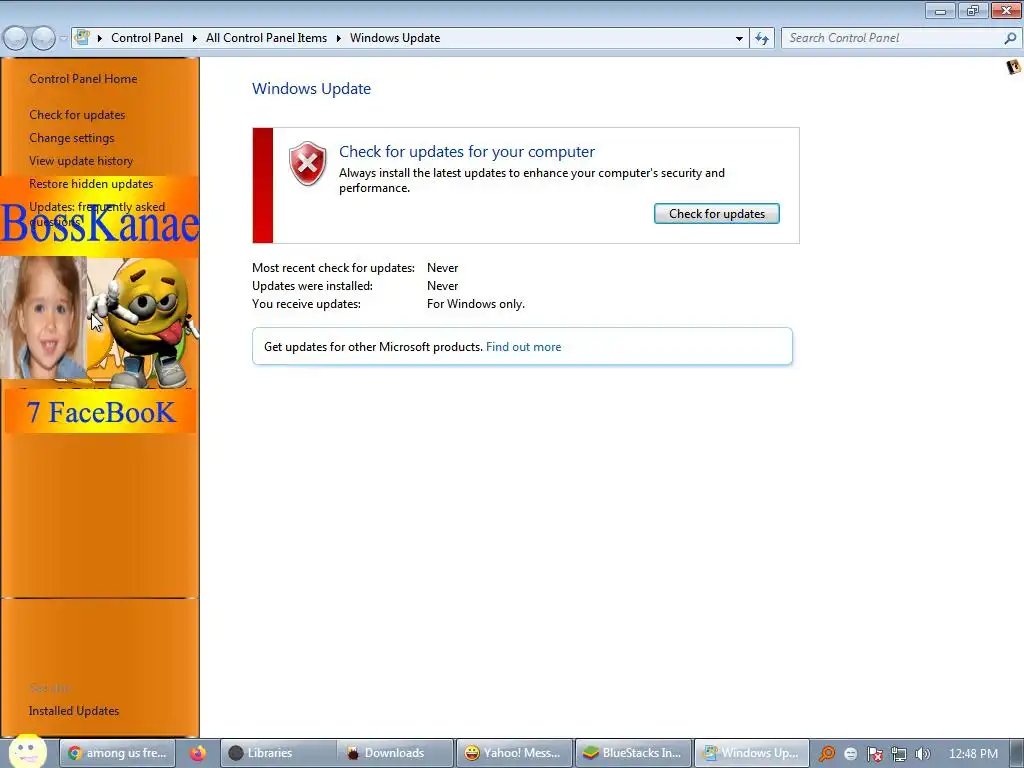The height and width of the screenshot is (768, 1024).
Task: Click the child photo in sidebar
Action: tap(42, 317)
